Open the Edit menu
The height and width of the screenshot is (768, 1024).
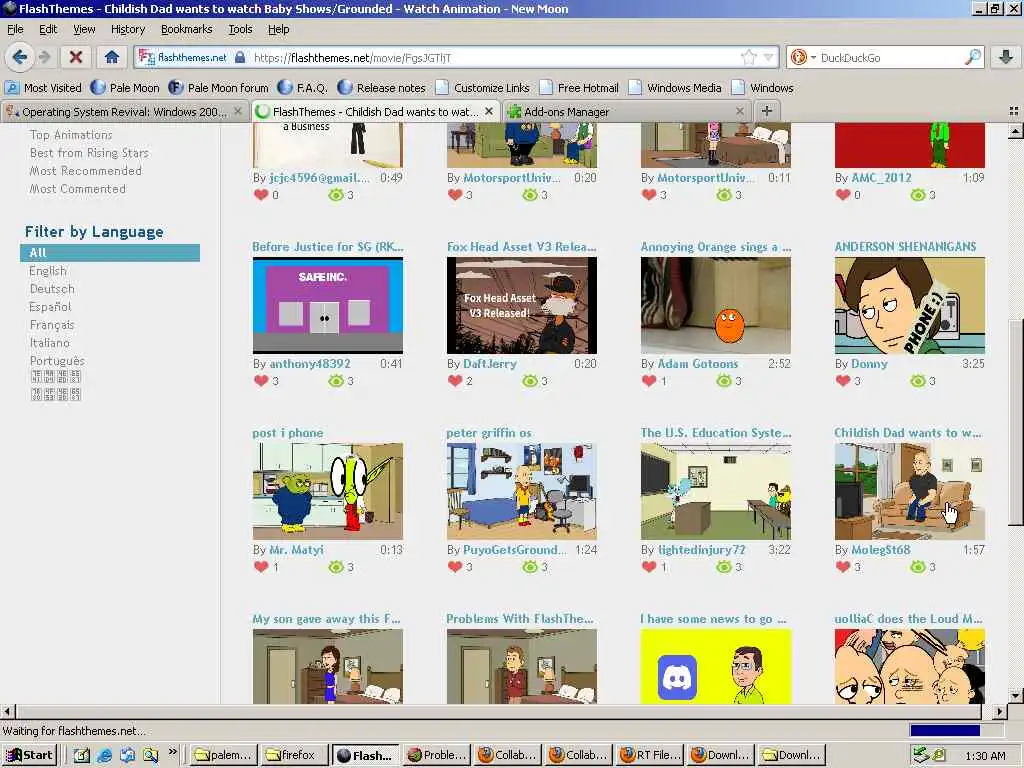point(48,29)
